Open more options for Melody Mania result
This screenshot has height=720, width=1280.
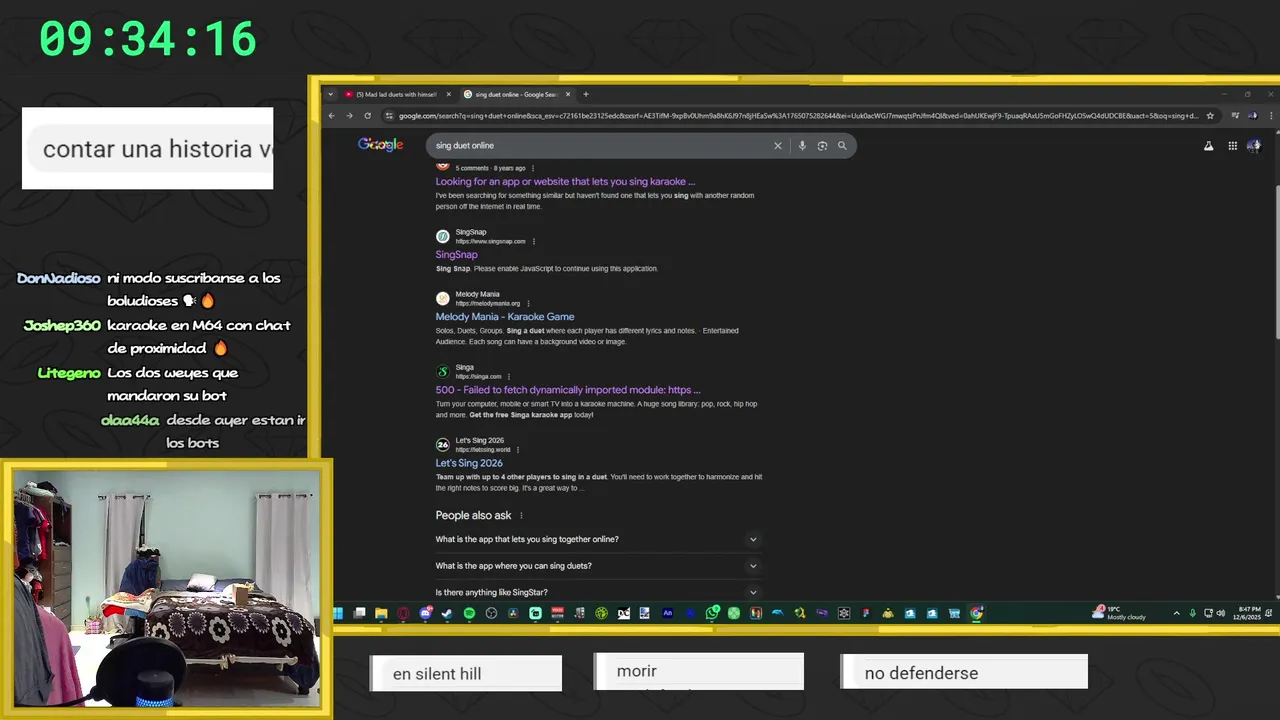coord(528,303)
